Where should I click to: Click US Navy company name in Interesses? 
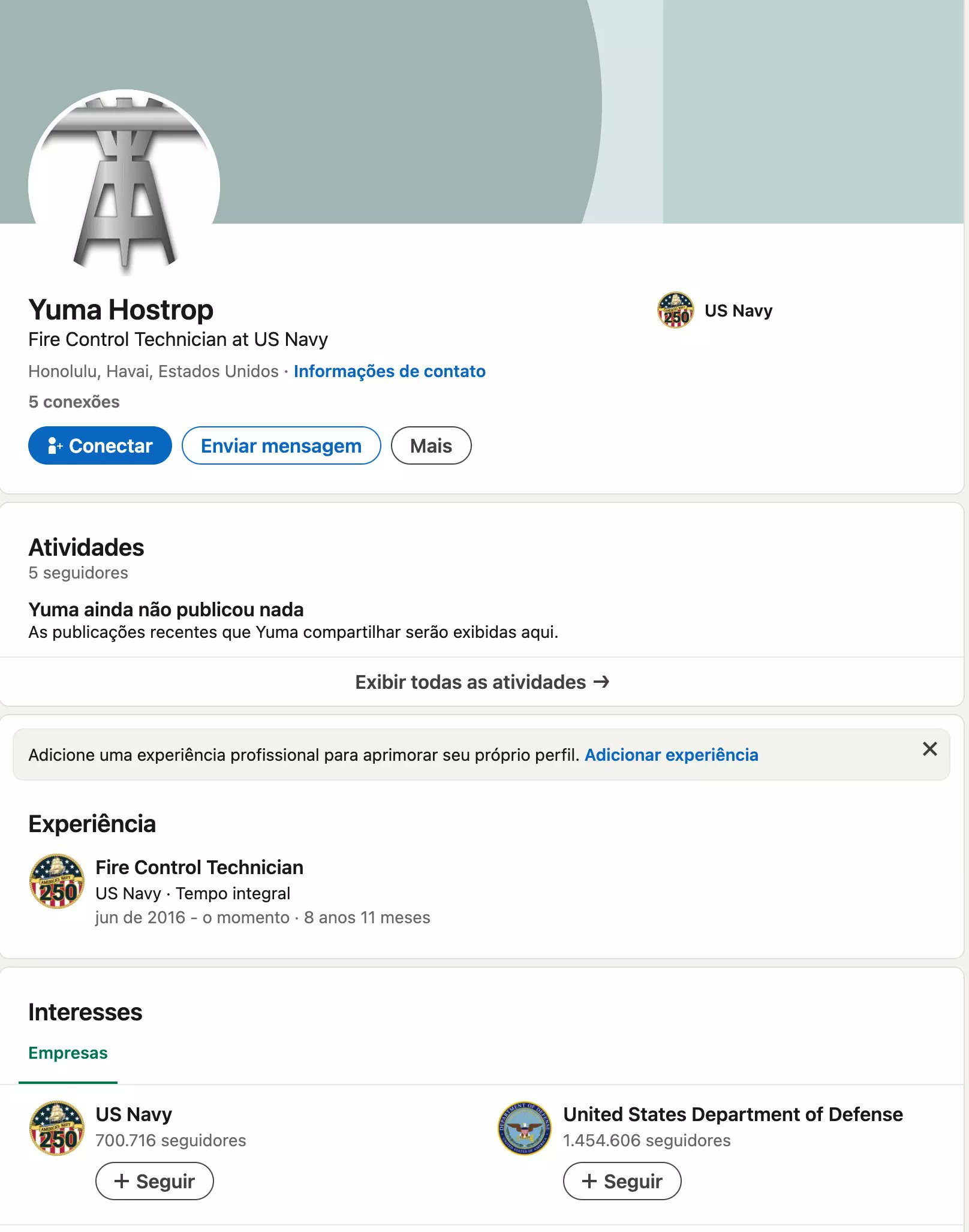point(134,1114)
